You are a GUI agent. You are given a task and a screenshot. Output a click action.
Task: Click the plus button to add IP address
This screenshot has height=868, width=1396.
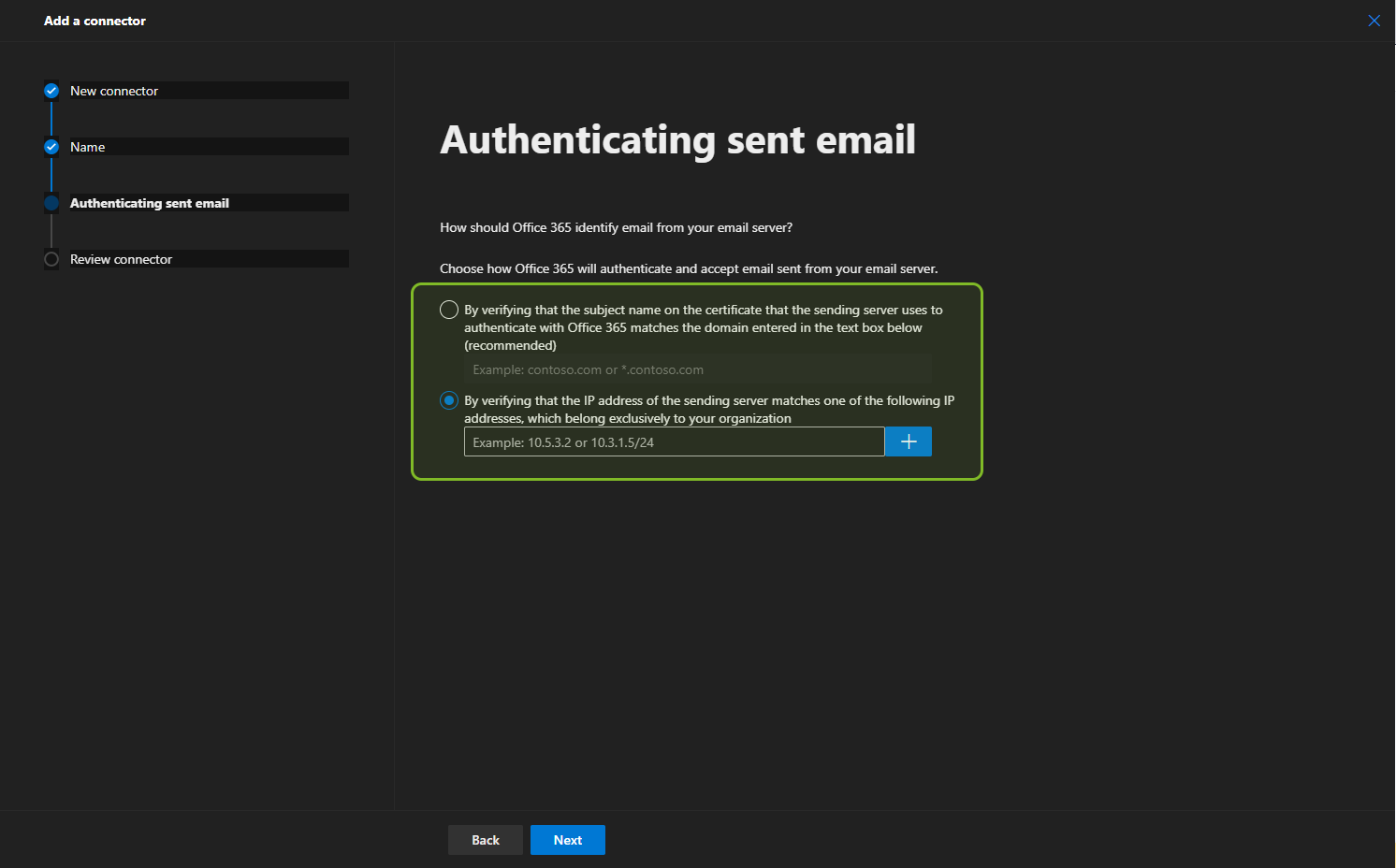(x=909, y=441)
